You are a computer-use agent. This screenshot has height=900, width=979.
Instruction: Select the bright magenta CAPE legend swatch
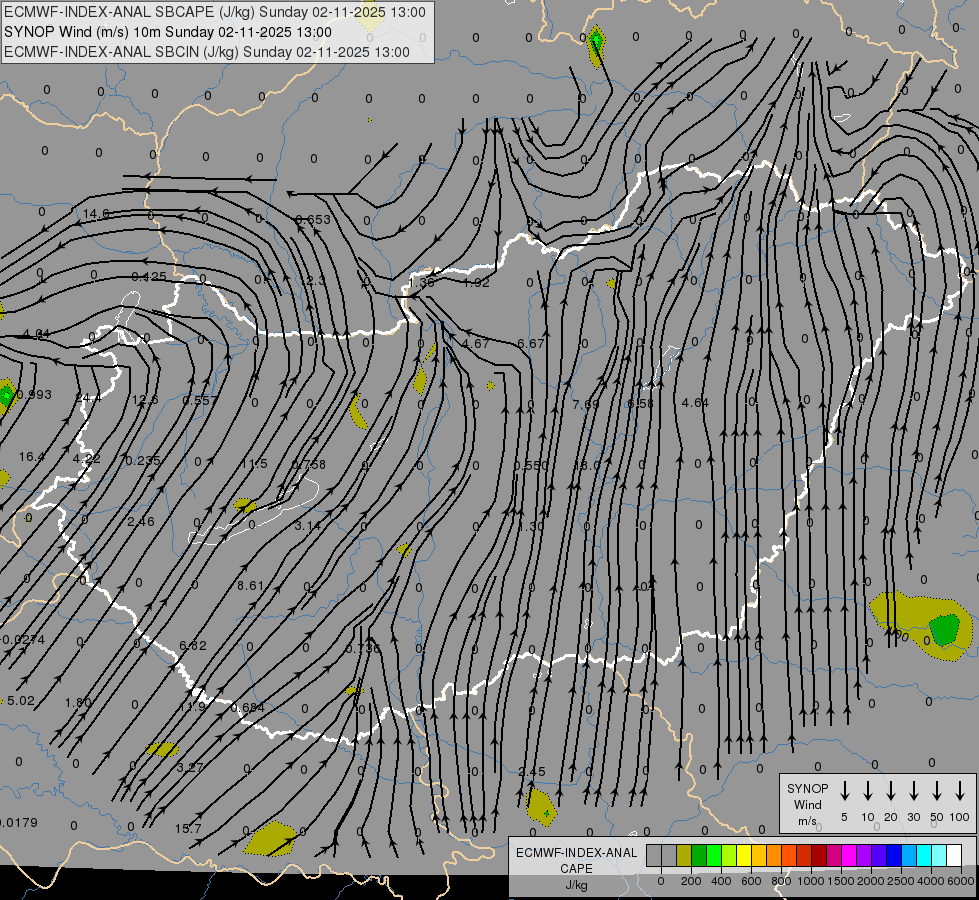point(849,856)
